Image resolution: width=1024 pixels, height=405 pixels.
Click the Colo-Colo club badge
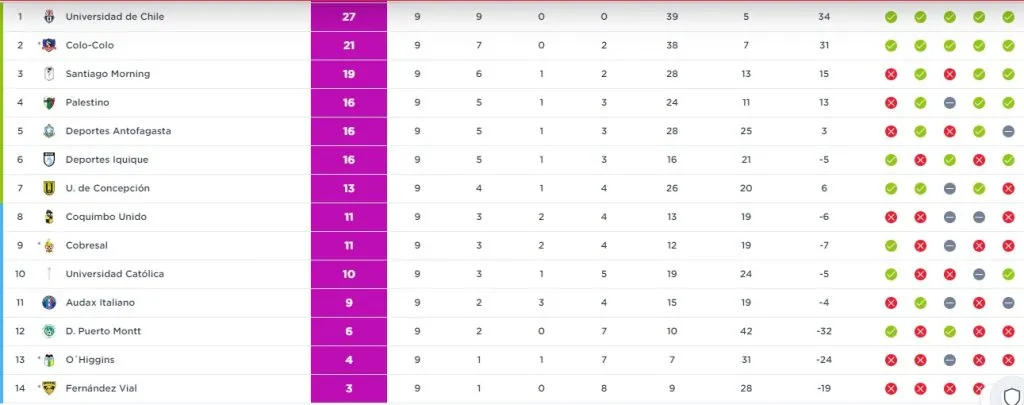47,45
